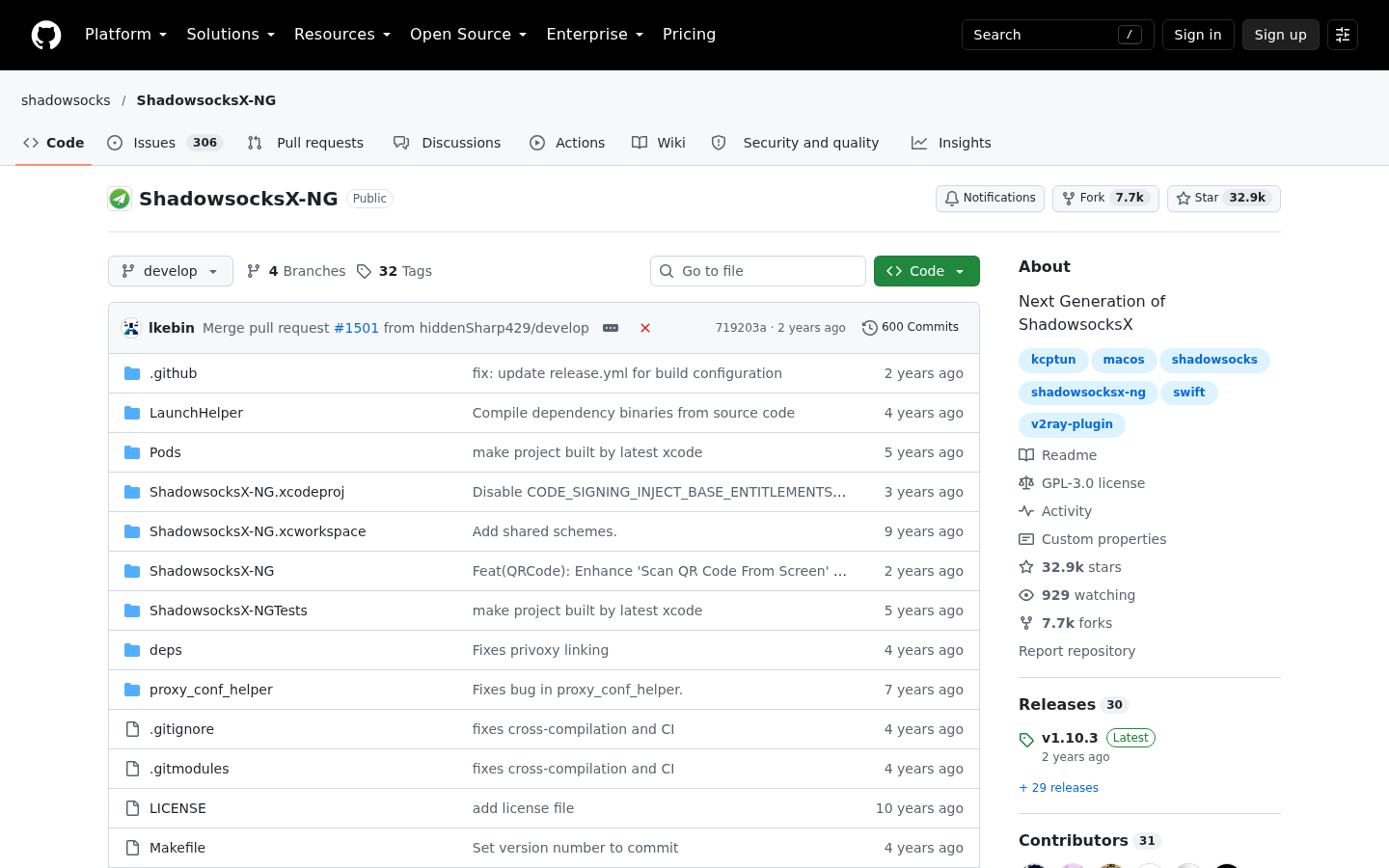Viewport: 1389px width, 868px height.
Task: Click the .github folder icon
Action: [x=132, y=373]
